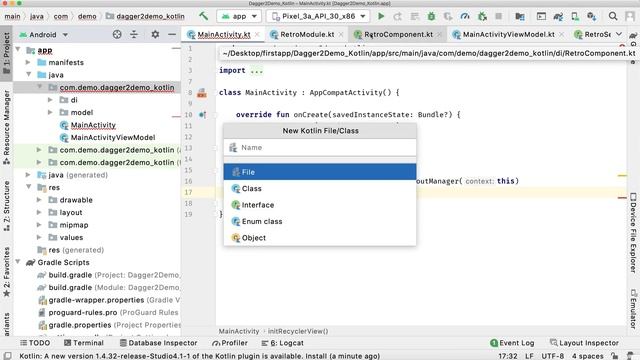Click the LF line separator indicator
Screen dimensions: 640x360
529,356
